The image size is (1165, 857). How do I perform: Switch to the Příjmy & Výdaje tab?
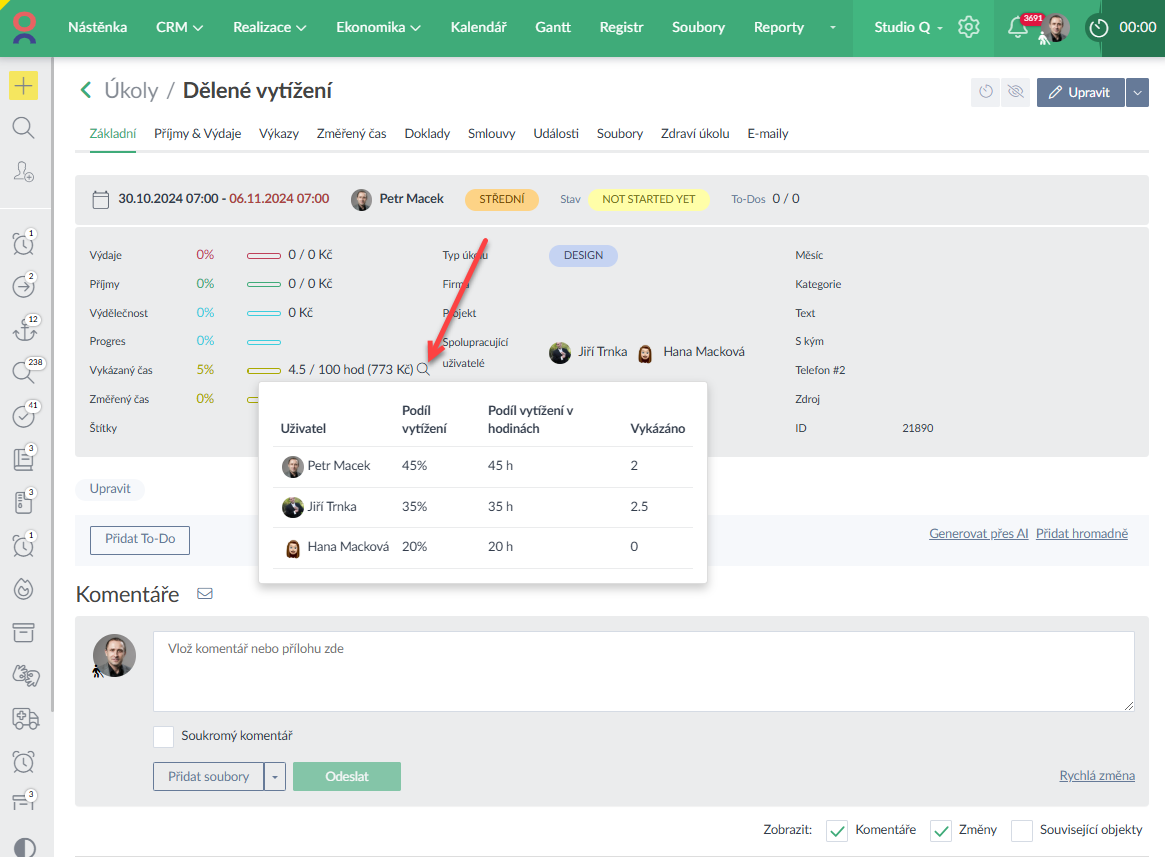coord(197,133)
